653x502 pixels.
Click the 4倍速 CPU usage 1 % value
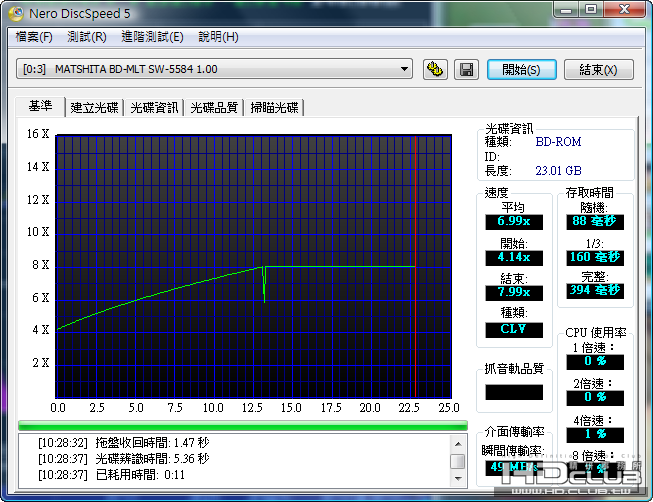[x=595, y=435]
